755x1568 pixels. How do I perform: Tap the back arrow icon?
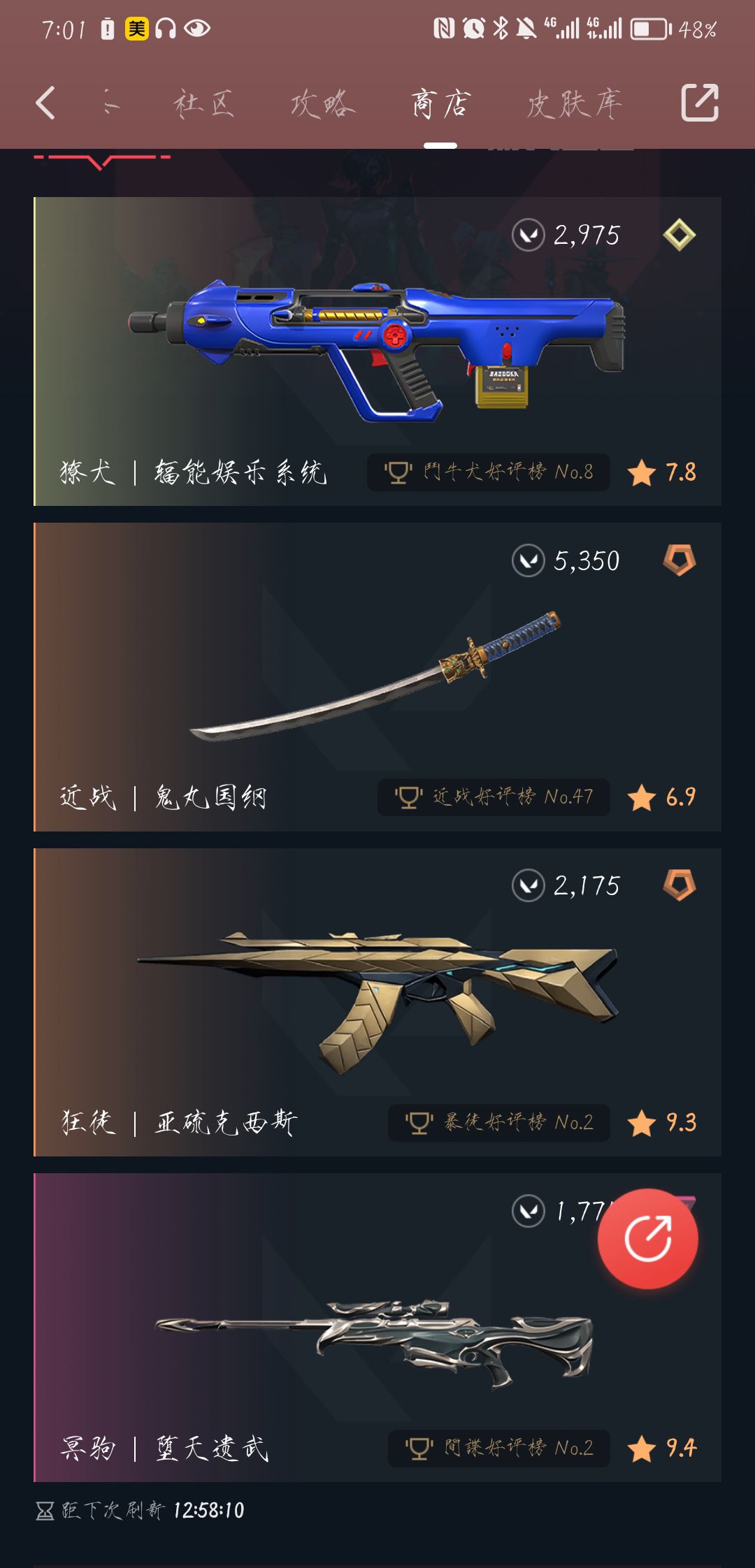[x=45, y=103]
